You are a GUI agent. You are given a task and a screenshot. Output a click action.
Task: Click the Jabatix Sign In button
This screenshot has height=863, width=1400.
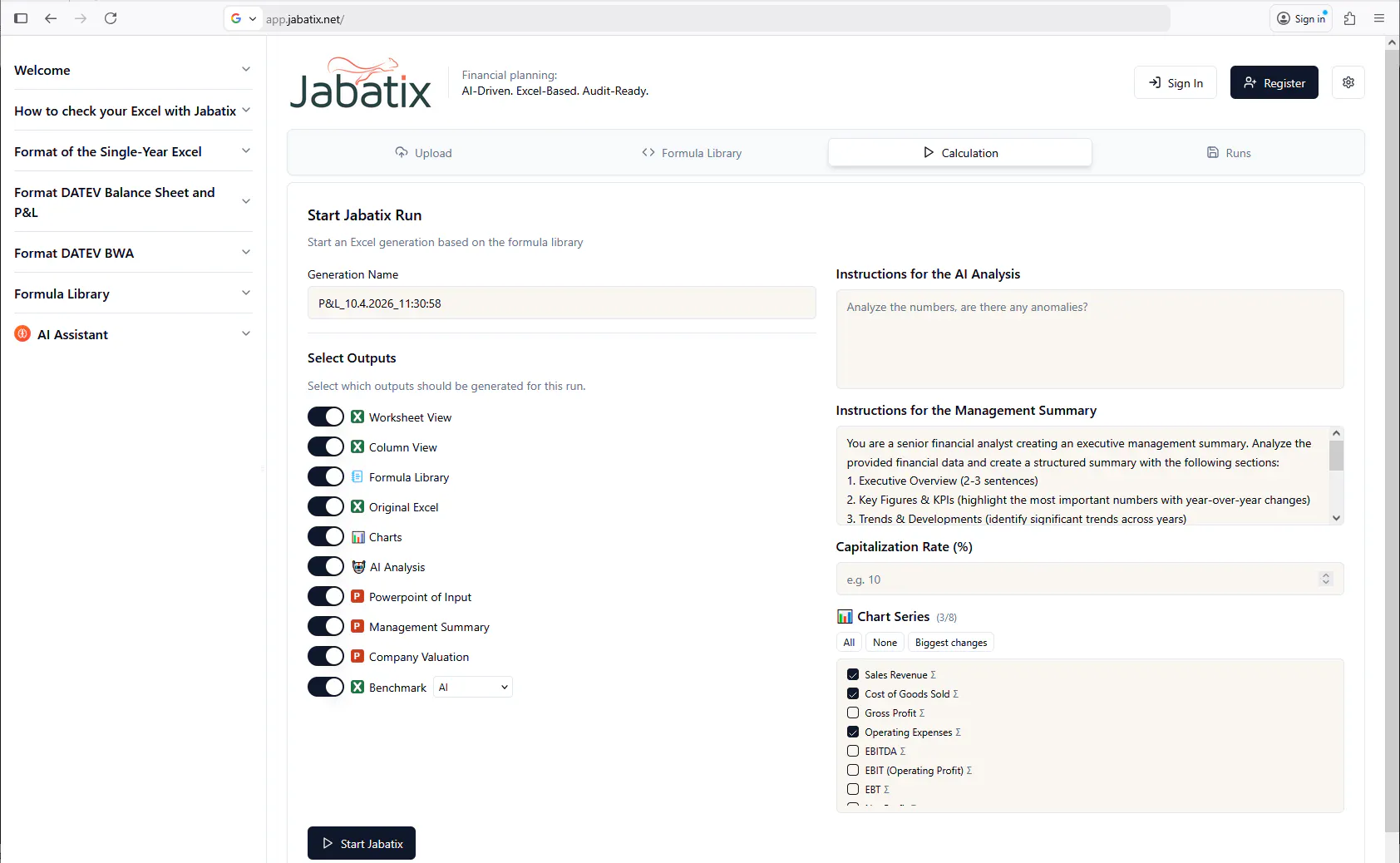click(1176, 82)
